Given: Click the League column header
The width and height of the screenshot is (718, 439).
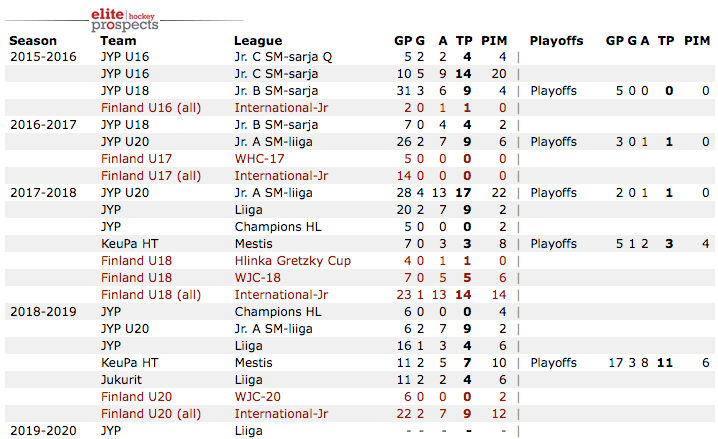Looking at the screenshot, I should click(x=257, y=41).
